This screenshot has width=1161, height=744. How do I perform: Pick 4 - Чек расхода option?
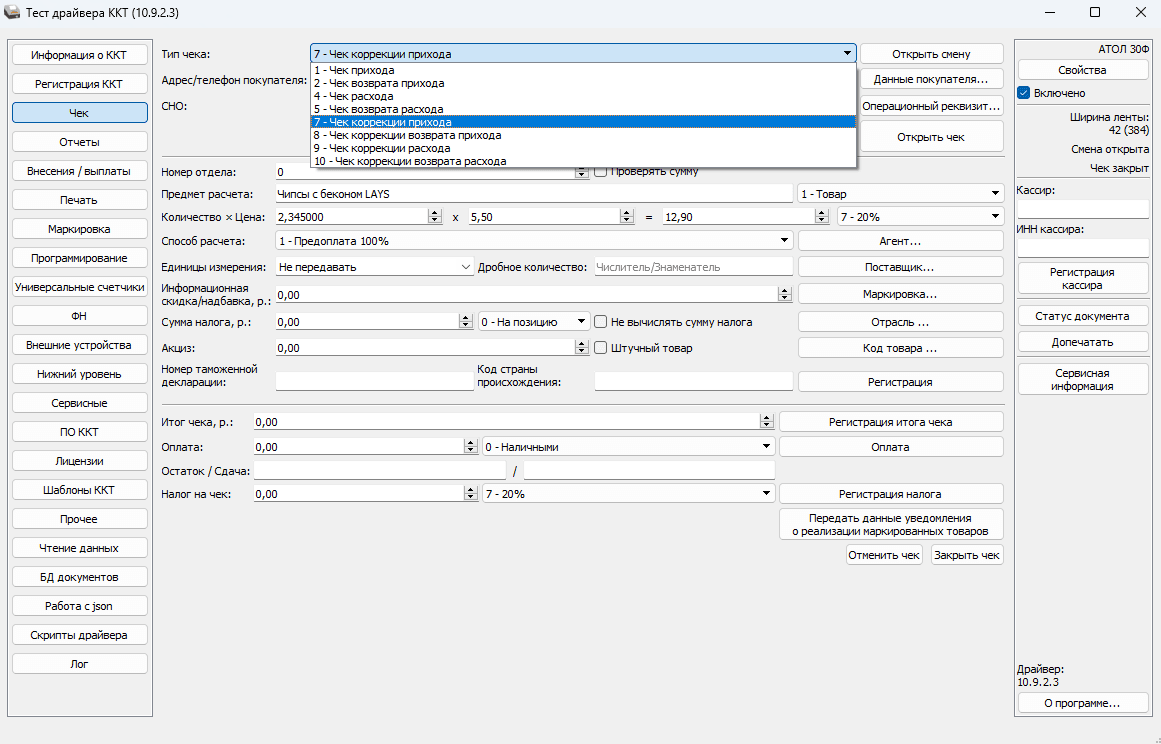point(353,96)
